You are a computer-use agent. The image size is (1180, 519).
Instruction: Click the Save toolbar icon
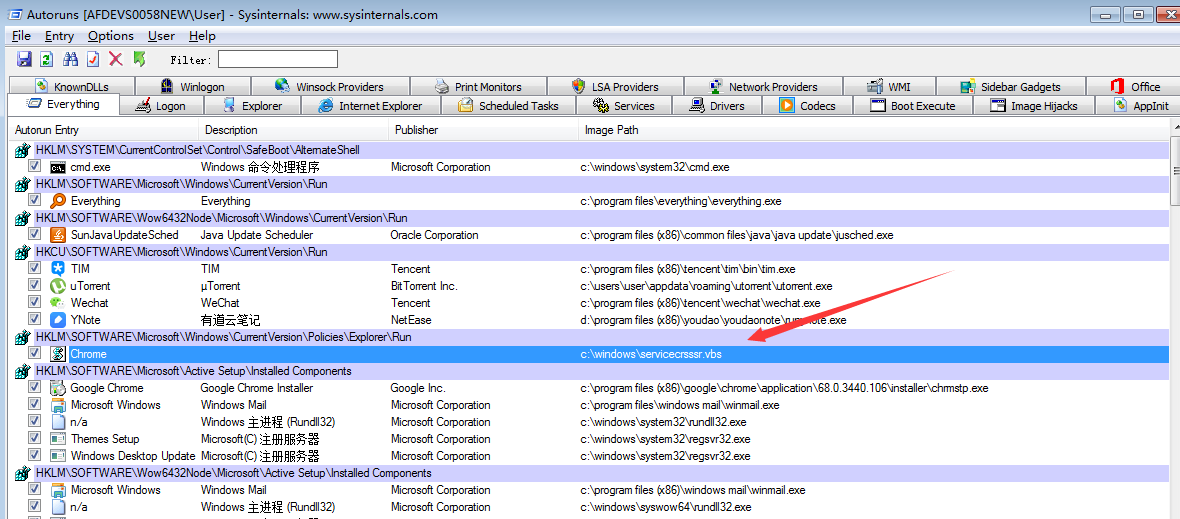[x=24, y=59]
